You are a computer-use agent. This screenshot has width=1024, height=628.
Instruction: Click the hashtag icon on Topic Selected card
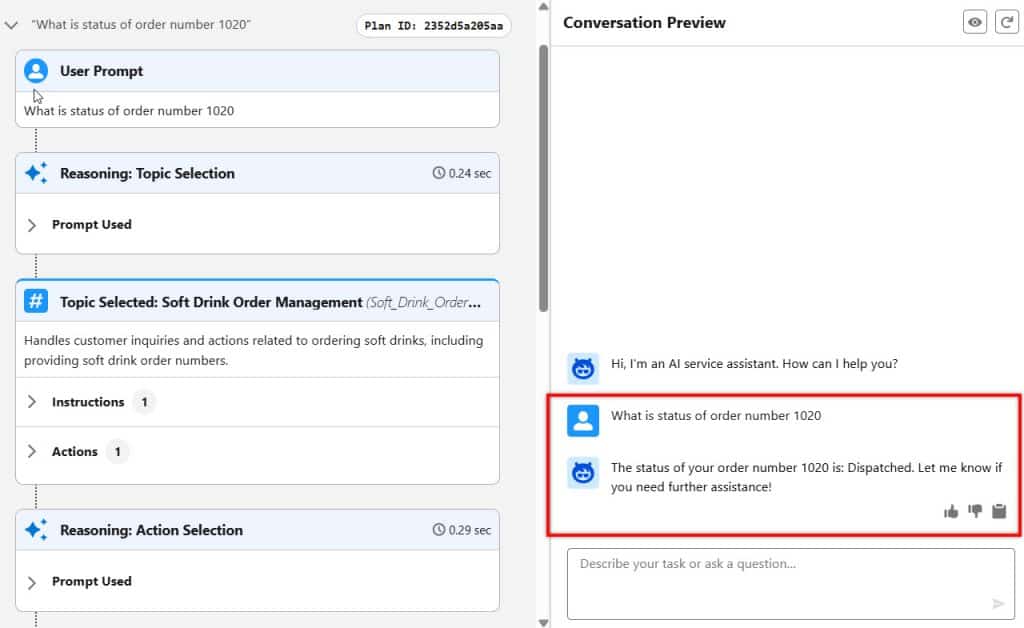37,302
